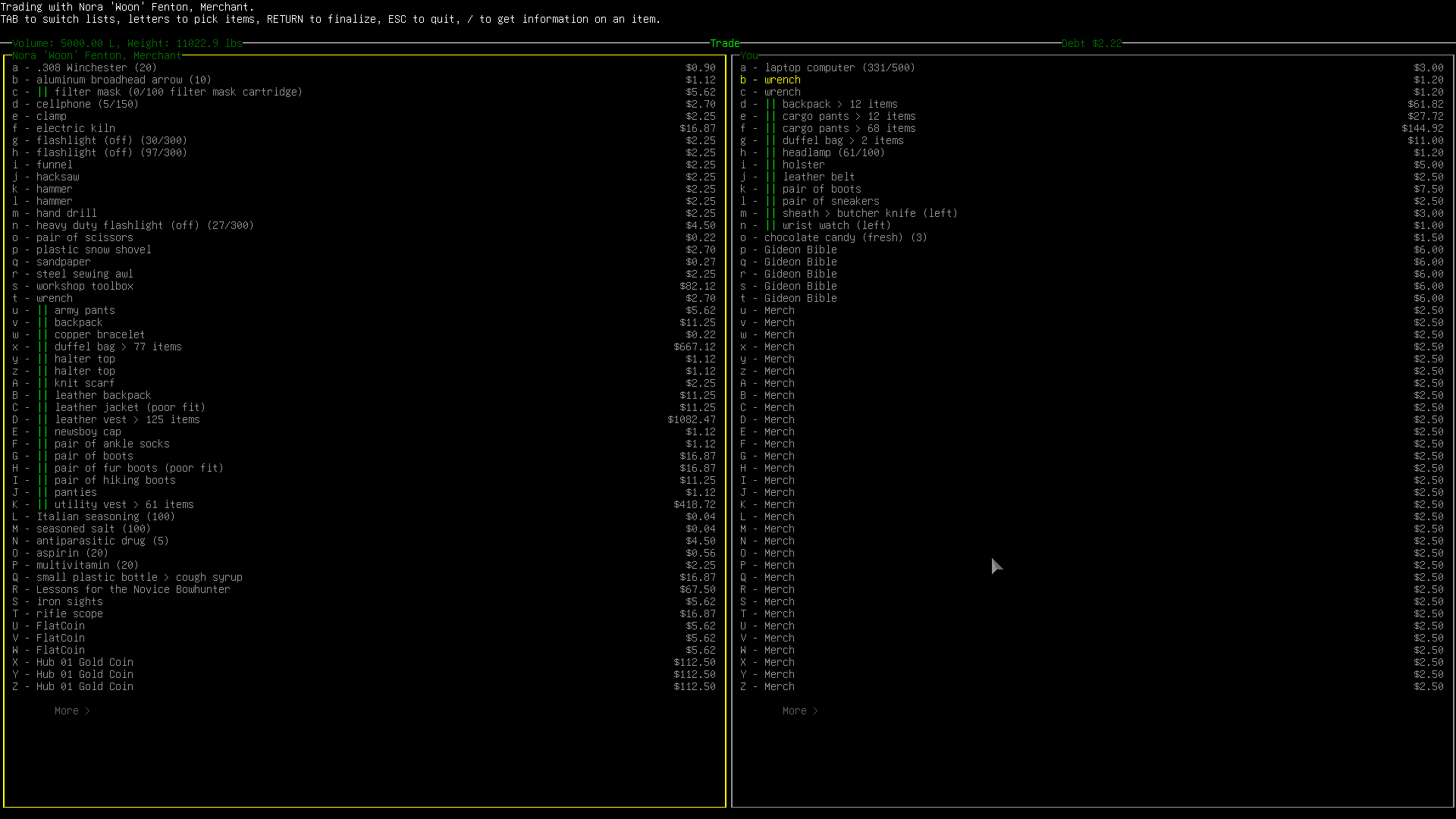Click the green bars beside filter mask
Viewport: 1456px width, 819px height.
click(x=42, y=92)
